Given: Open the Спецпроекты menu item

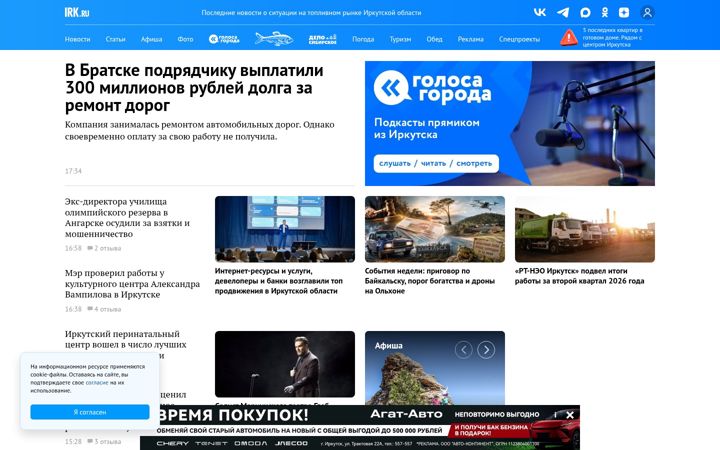Looking at the screenshot, I should tap(519, 39).
